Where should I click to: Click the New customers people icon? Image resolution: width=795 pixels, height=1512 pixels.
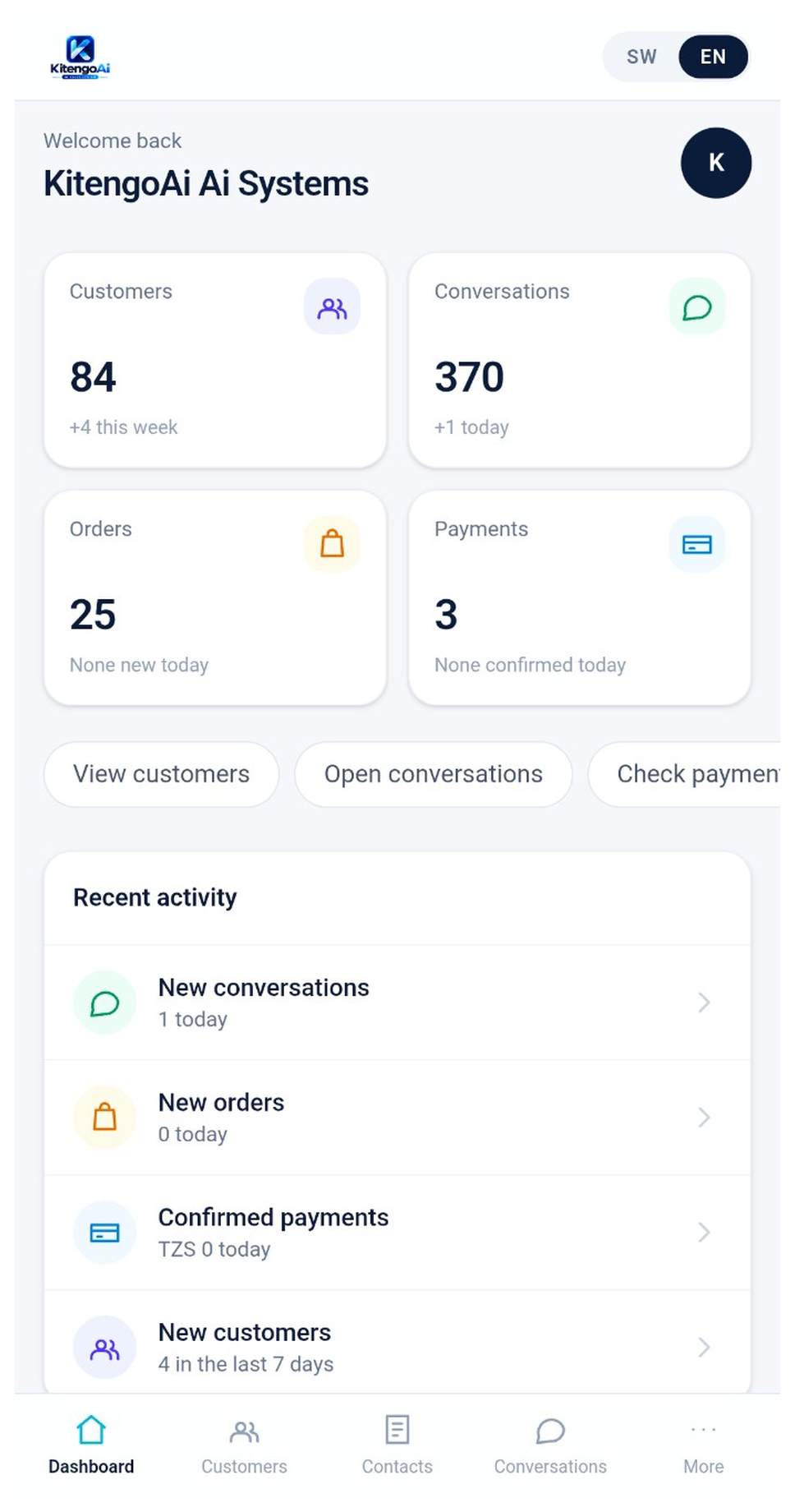pos(104,1348)
